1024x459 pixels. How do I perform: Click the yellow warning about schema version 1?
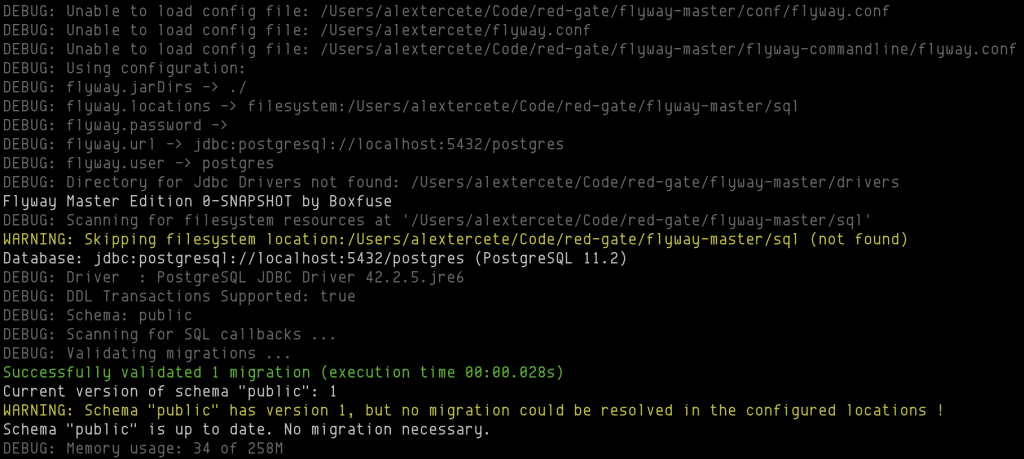point(473,411)
